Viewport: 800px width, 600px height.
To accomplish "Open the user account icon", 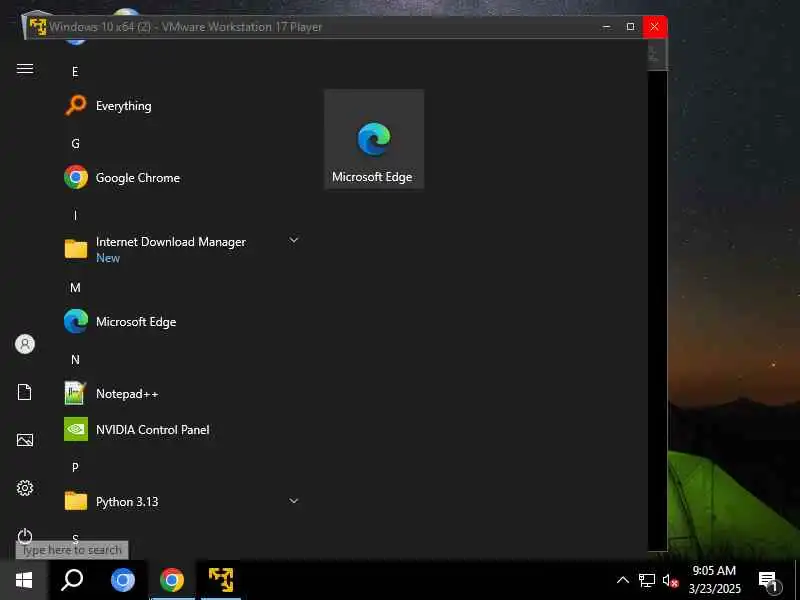I will pyautogui.click(x=25, y=344).
